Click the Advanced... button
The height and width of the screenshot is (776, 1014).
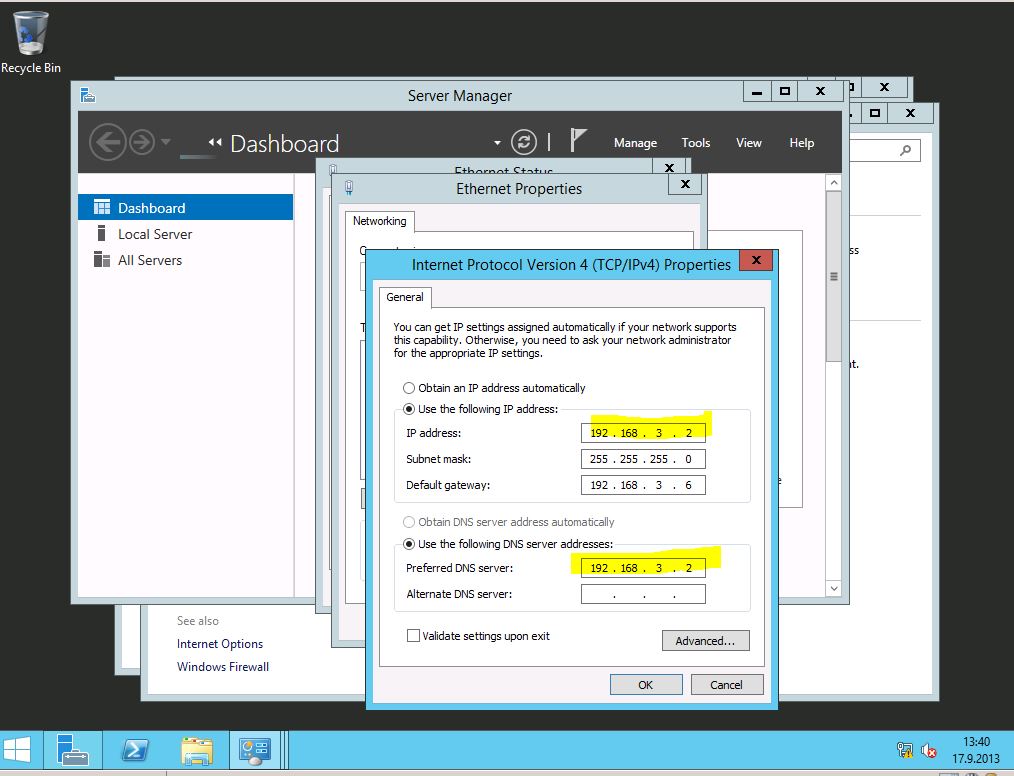click(x=706, y=641)
